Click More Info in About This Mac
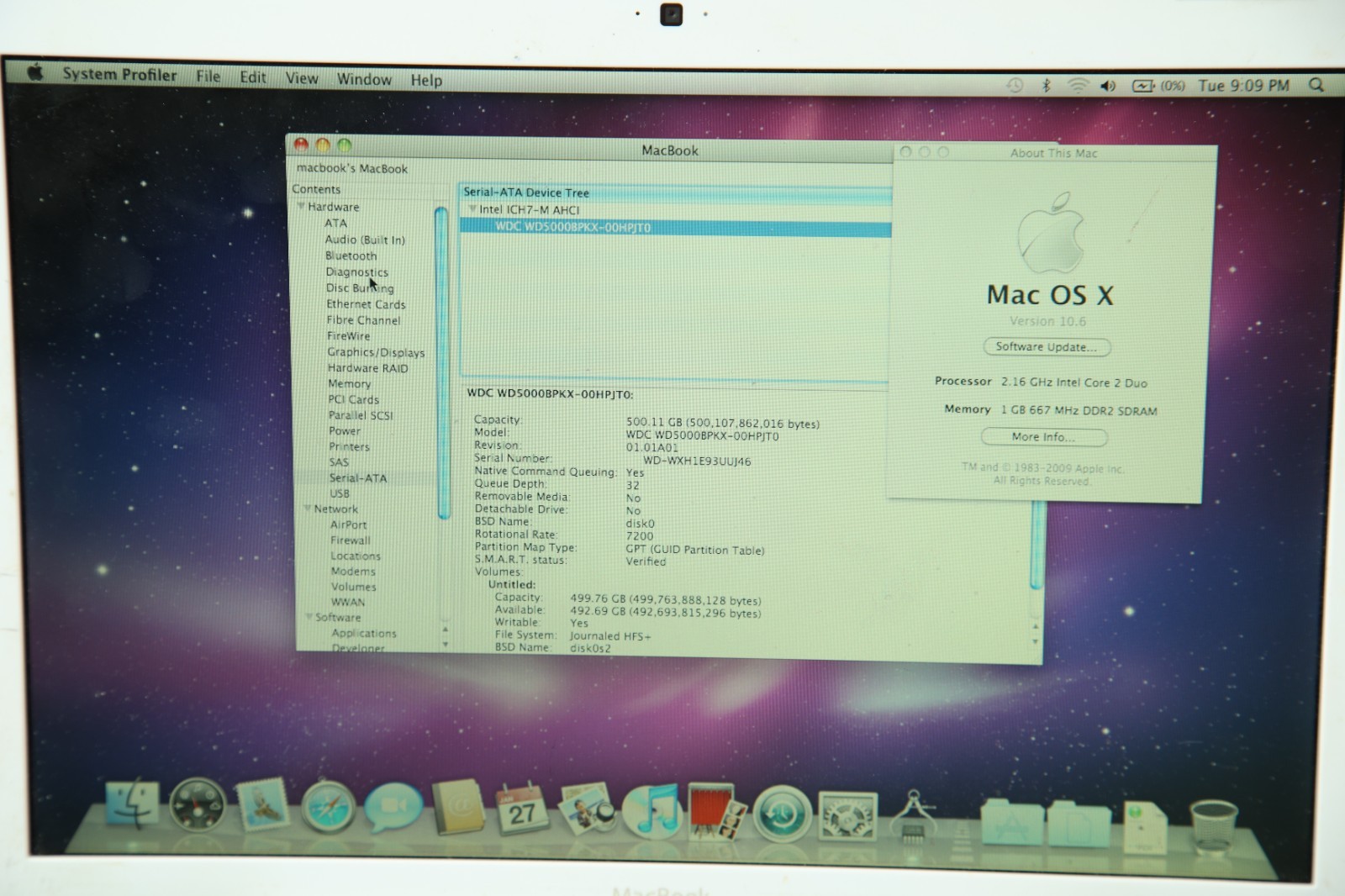Image resolution: width=1345 pixels, height=896 pixels. [1043, 437]
